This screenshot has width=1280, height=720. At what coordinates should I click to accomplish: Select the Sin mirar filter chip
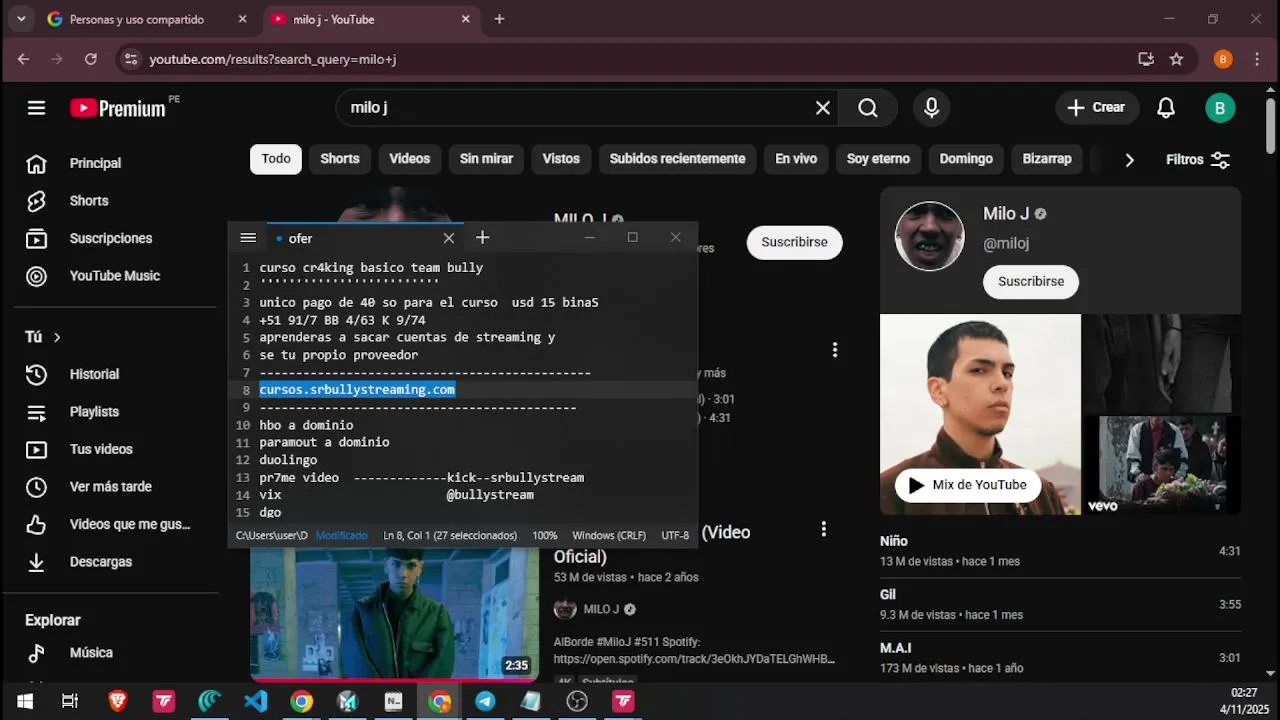click(486, 159)
